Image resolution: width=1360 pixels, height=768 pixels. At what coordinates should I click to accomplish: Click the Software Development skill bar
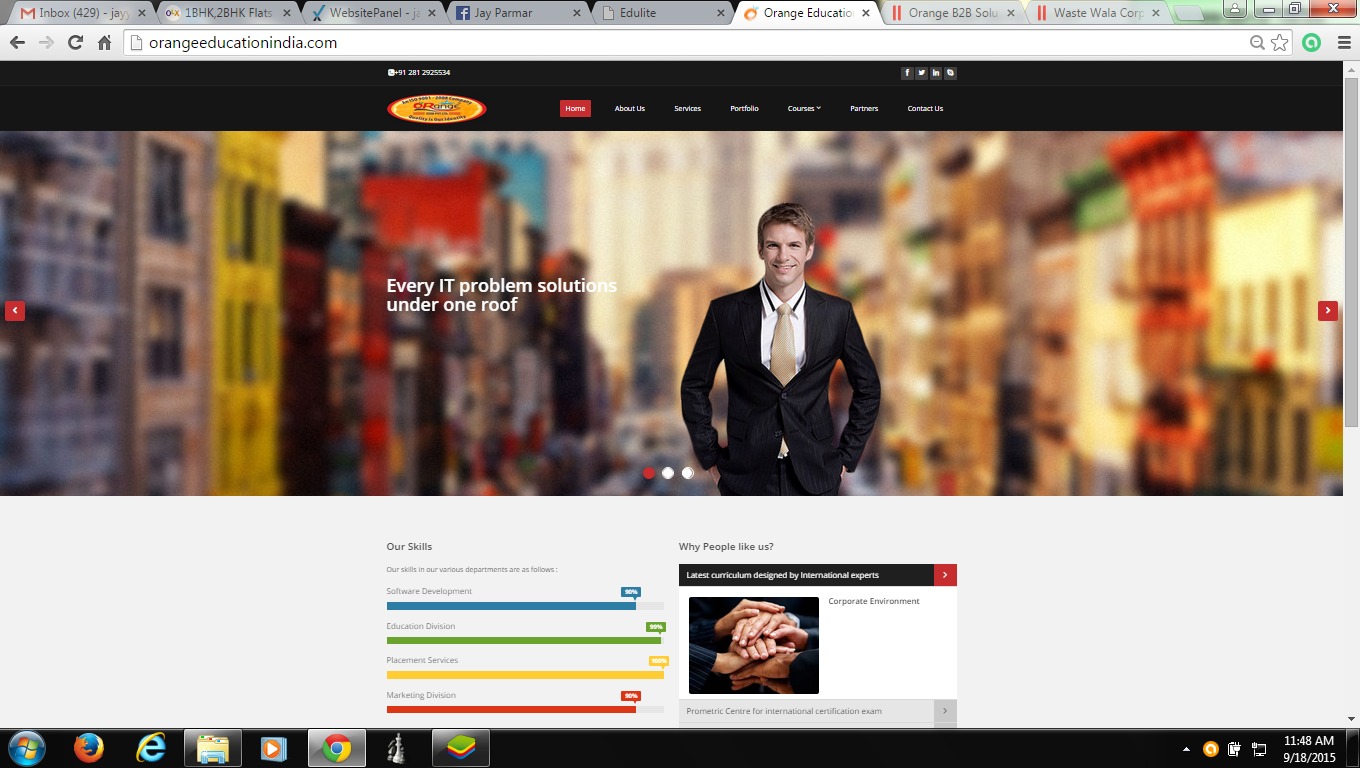click(525, 606)
